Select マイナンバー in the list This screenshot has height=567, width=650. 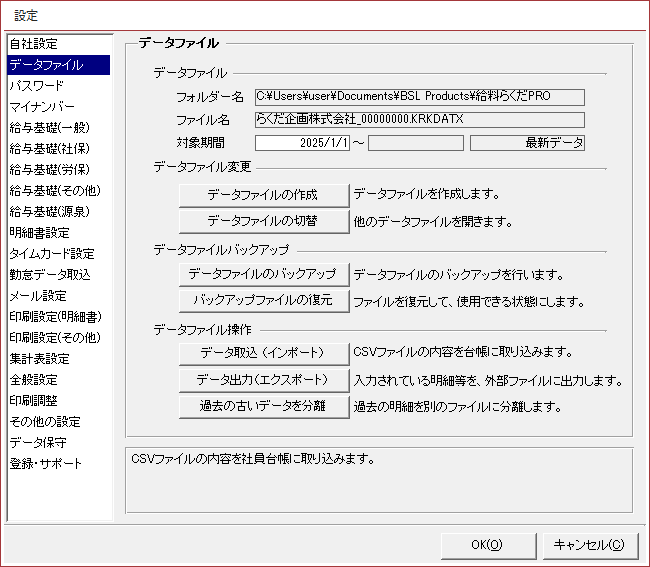(x=41, y=107)
